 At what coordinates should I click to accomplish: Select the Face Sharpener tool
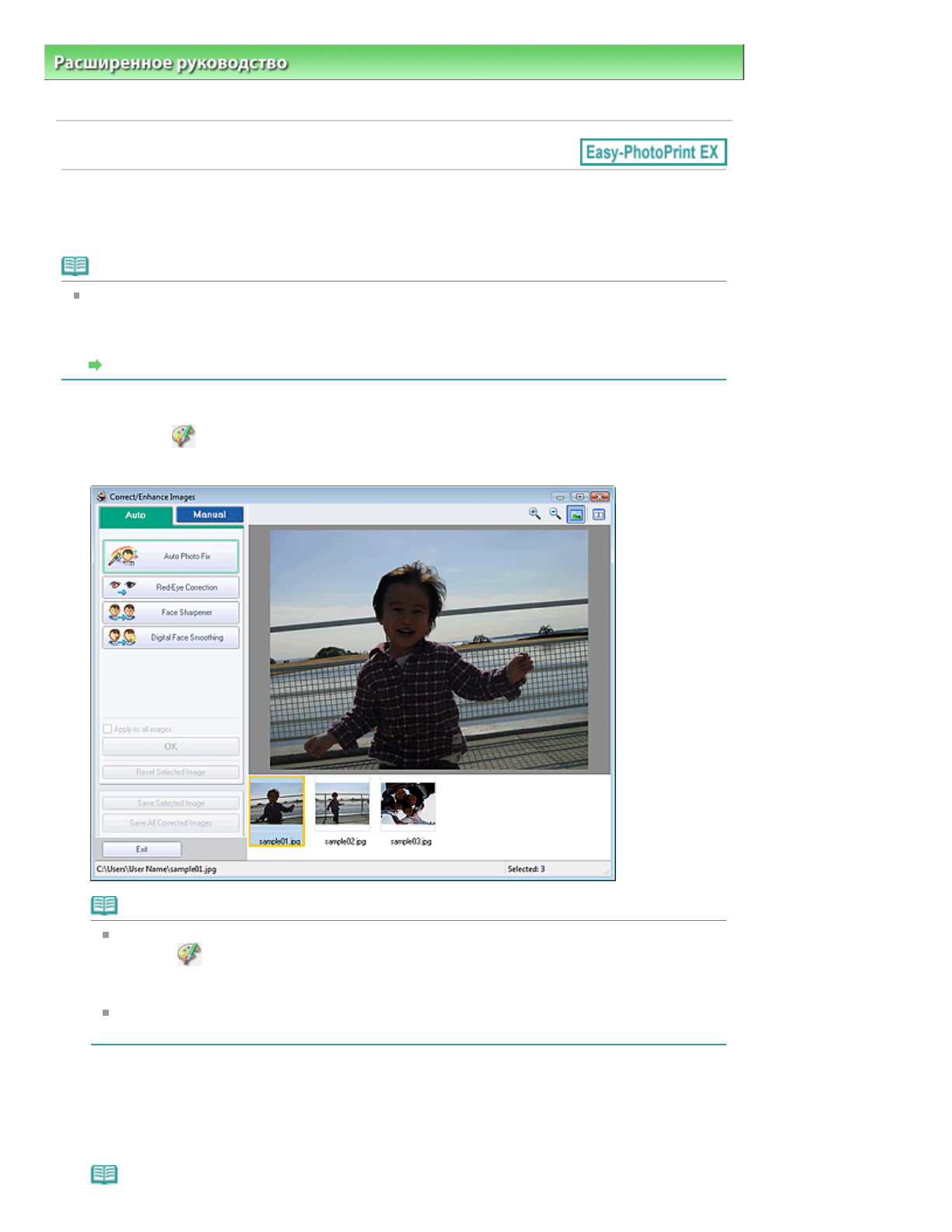170,613
